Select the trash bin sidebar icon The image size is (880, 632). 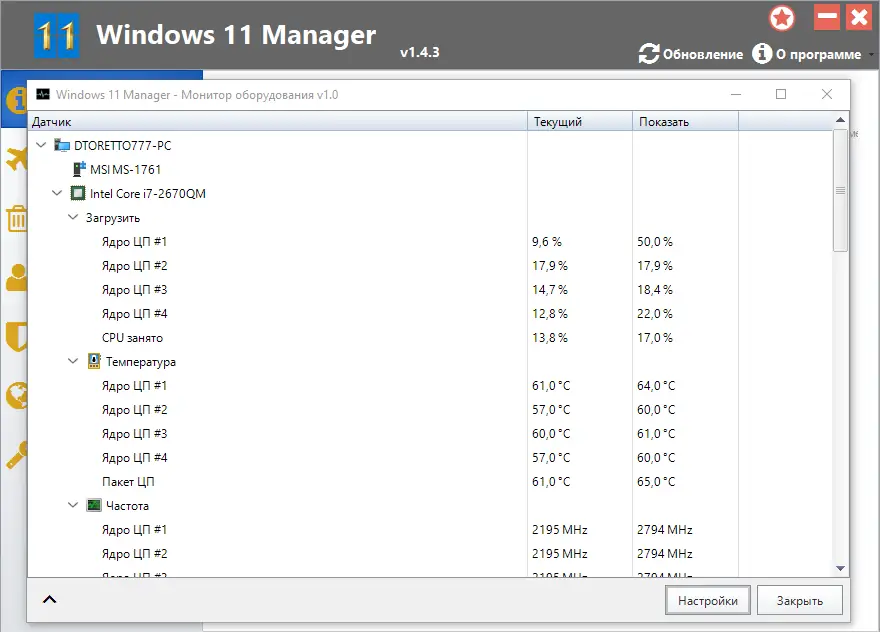14,218
